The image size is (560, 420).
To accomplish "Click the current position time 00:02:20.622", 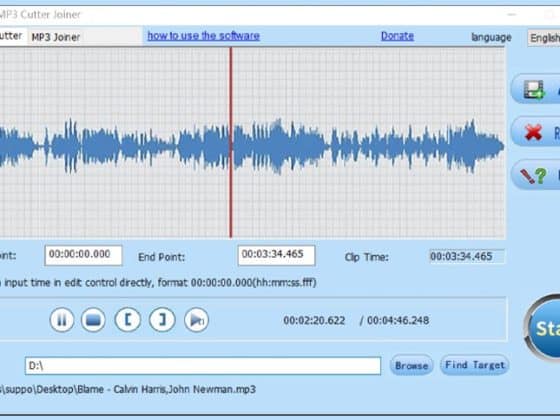I will [314, 320].
